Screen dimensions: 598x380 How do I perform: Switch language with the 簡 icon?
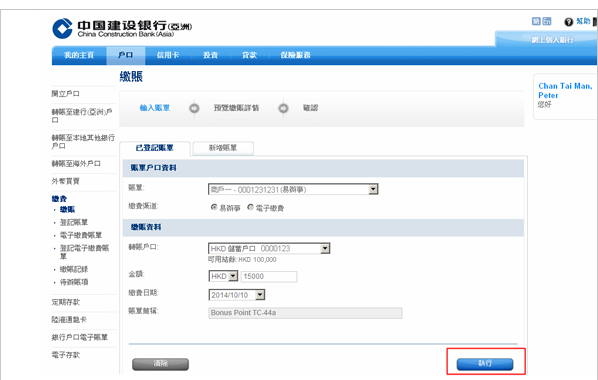coord(536,21)
